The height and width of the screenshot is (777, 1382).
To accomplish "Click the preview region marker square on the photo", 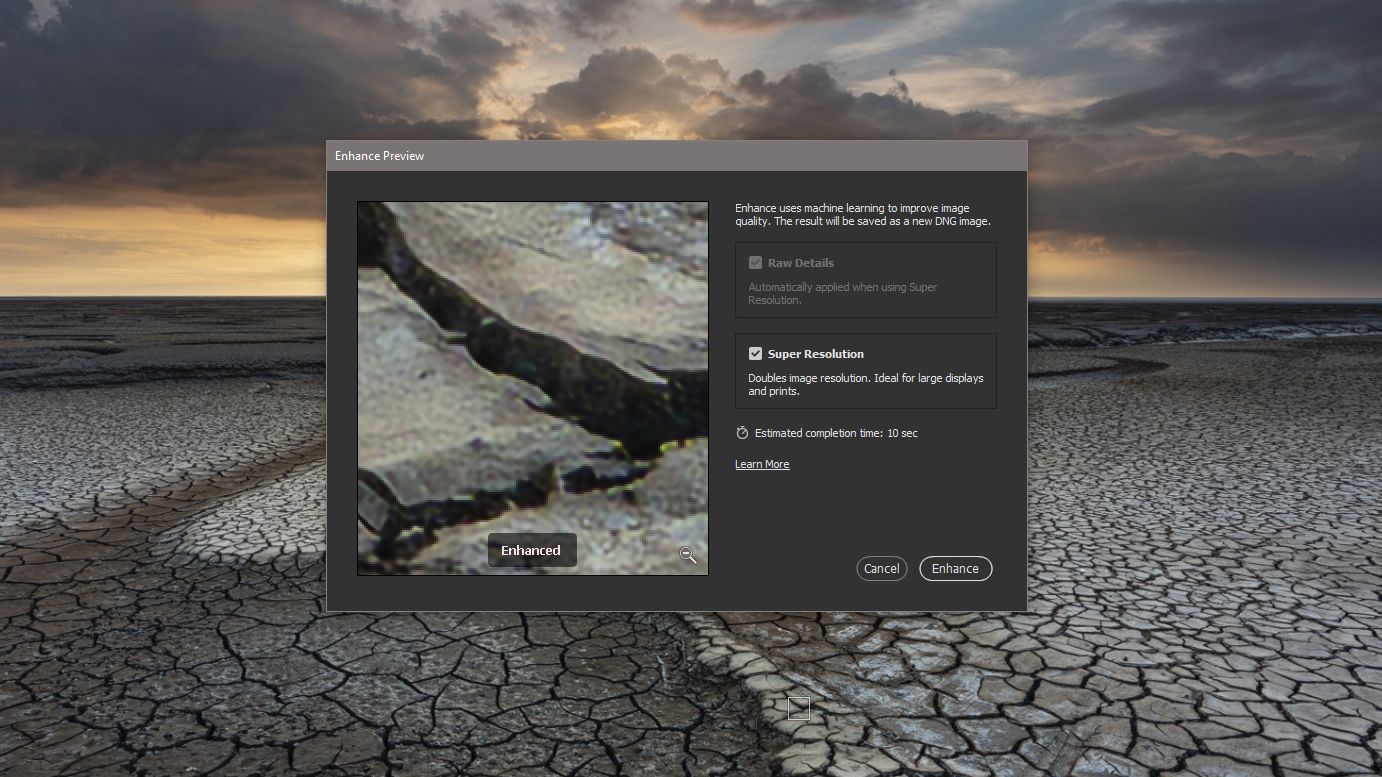I will click(798, 708).
